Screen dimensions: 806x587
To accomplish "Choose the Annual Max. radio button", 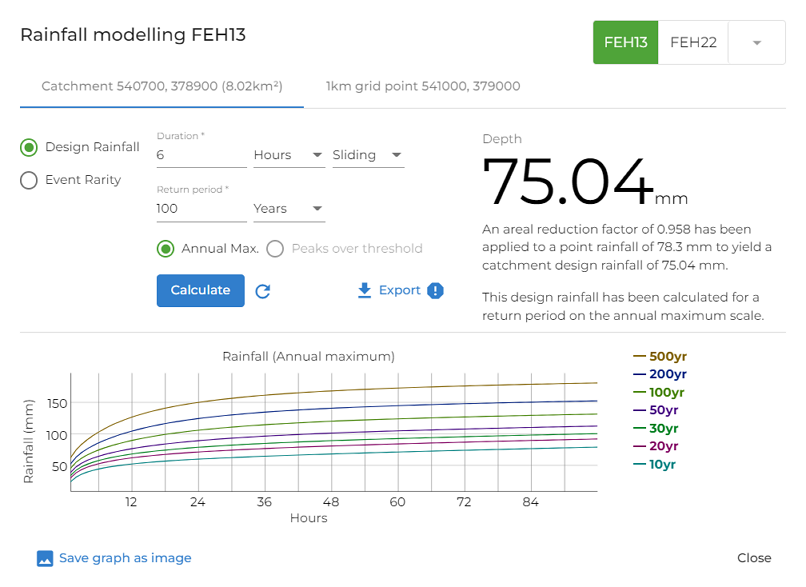I will [x=166, y=248].
